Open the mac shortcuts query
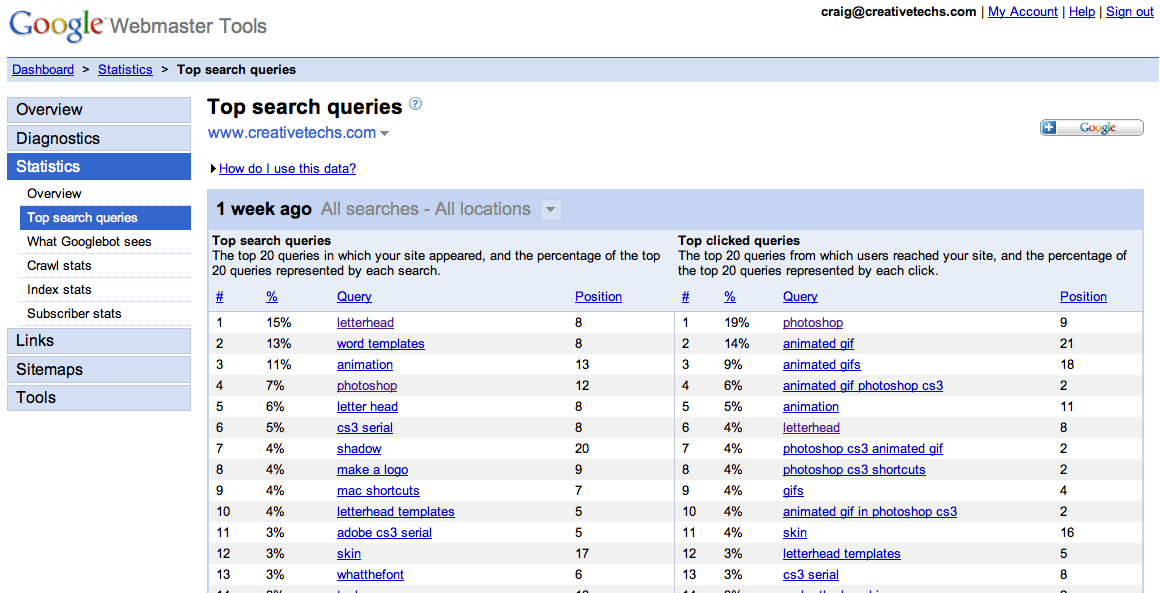The height and width of the screenshot is (593, 1160). pos(378,491)
